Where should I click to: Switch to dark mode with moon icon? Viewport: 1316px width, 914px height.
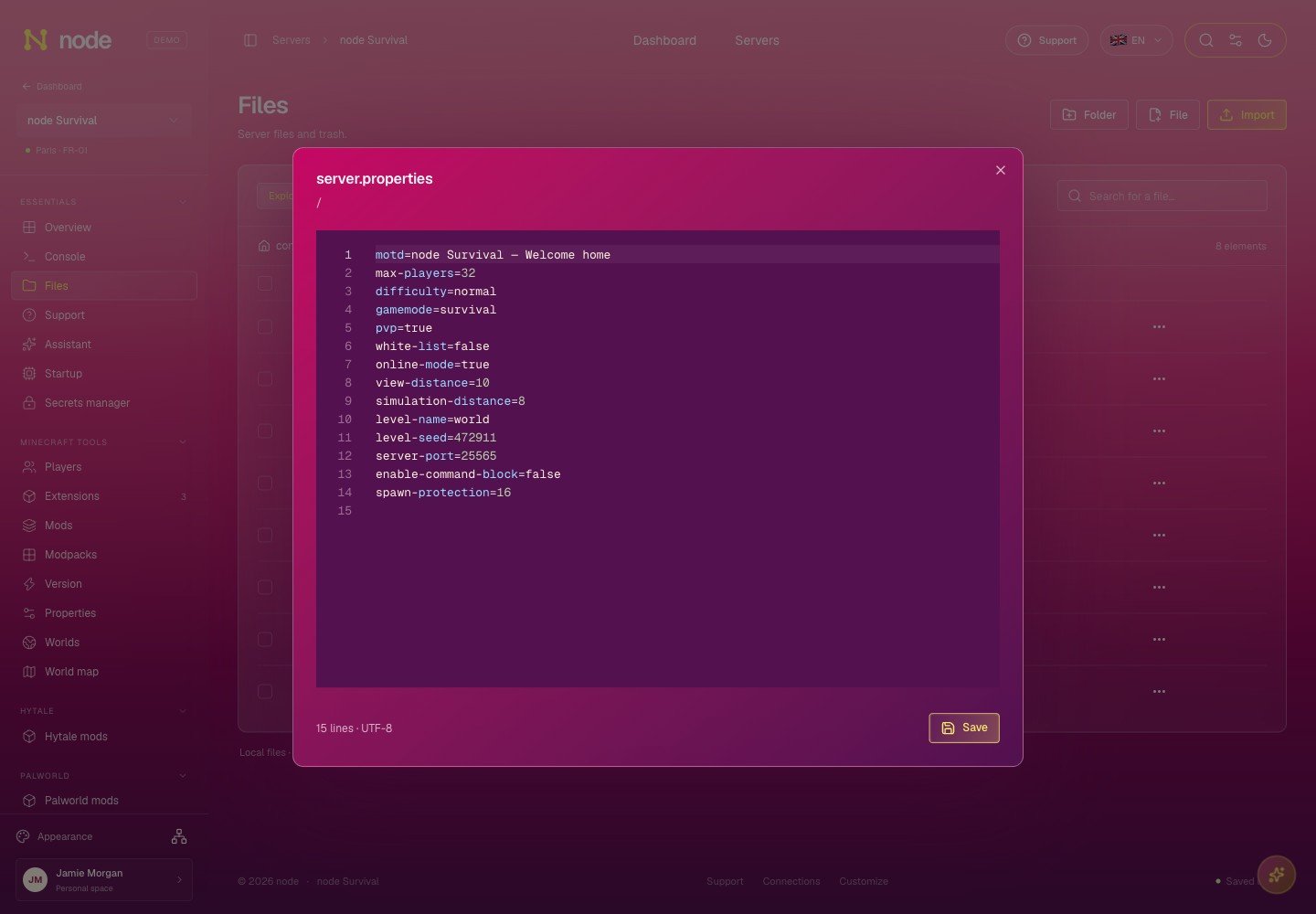pyautogui.click(x=1265, y=40)
